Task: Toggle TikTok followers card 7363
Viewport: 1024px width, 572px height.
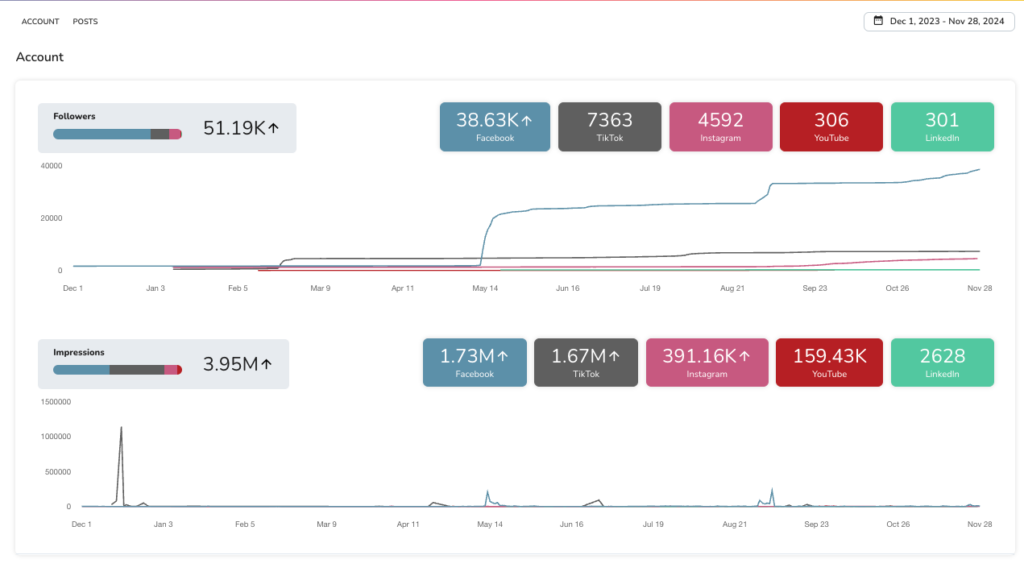Action: [x=609, y=127]
